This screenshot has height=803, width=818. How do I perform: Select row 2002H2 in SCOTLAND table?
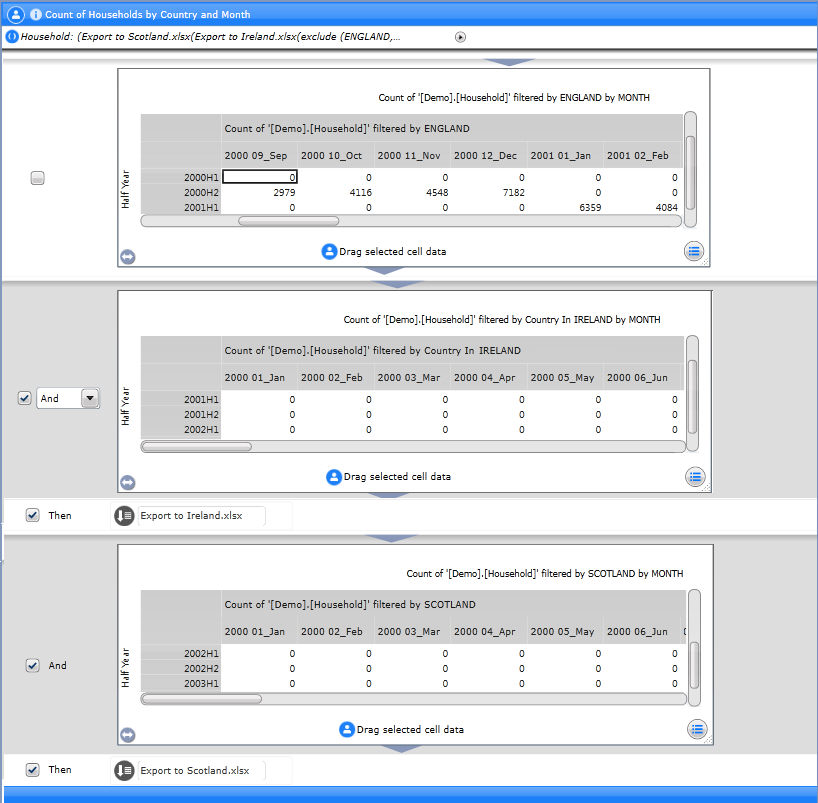tap(181, 669)
